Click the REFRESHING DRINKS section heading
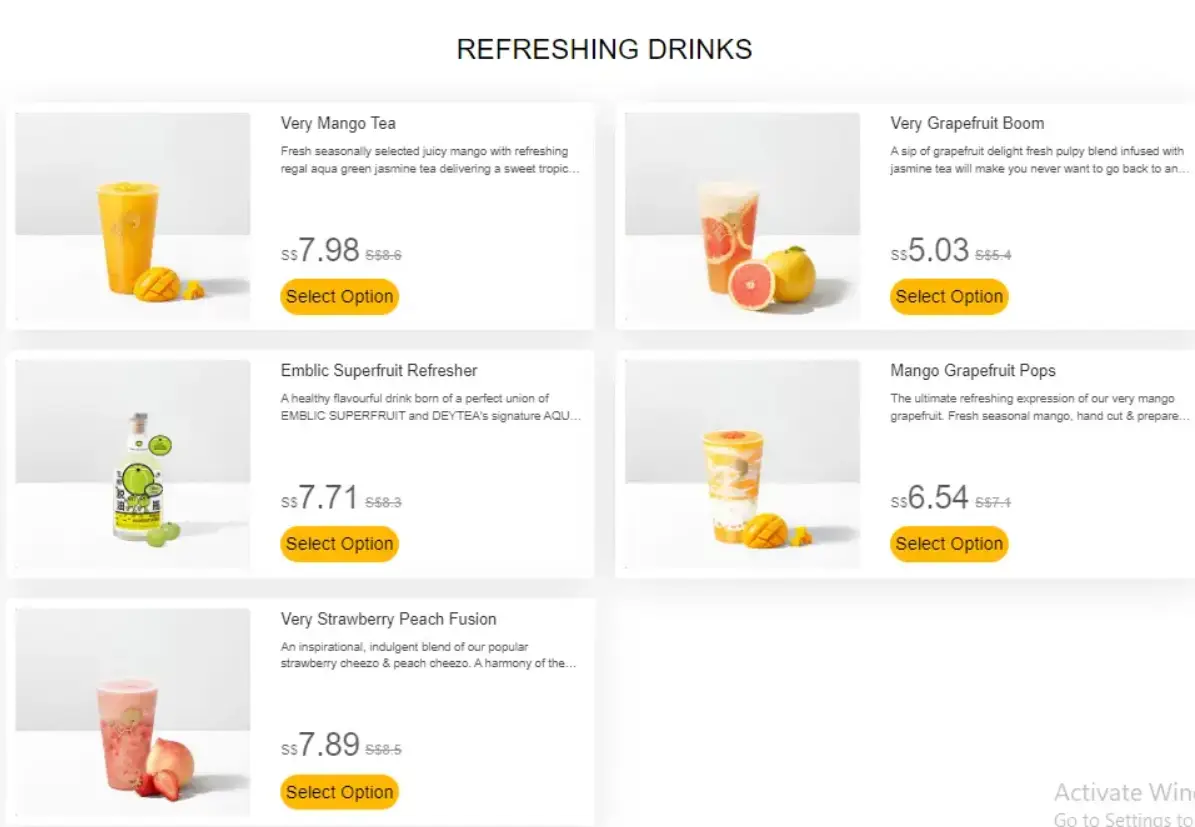The image size is (1195, 827). pos(603,48)
